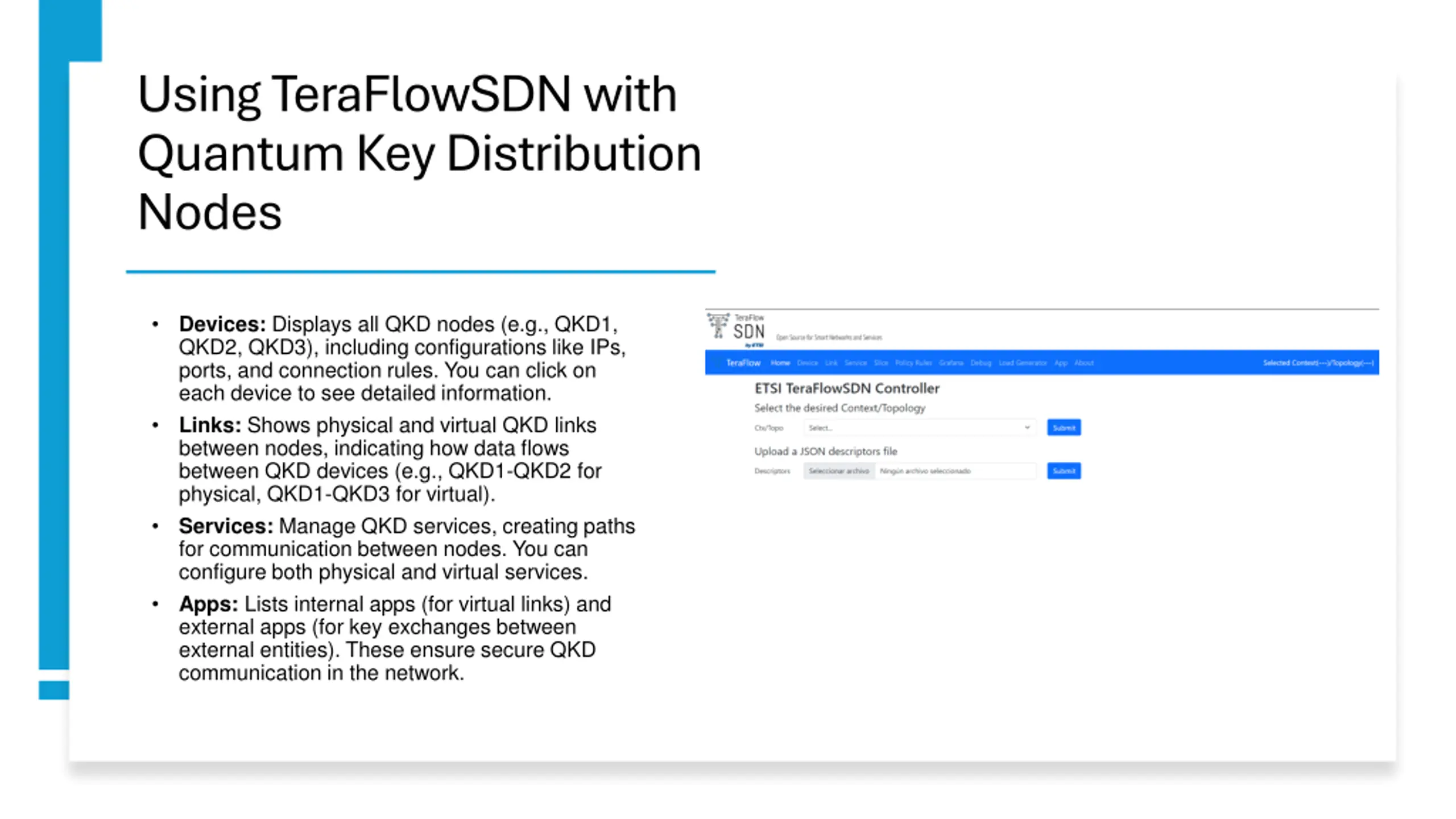Open the App nav tab

coord(1061,363)
